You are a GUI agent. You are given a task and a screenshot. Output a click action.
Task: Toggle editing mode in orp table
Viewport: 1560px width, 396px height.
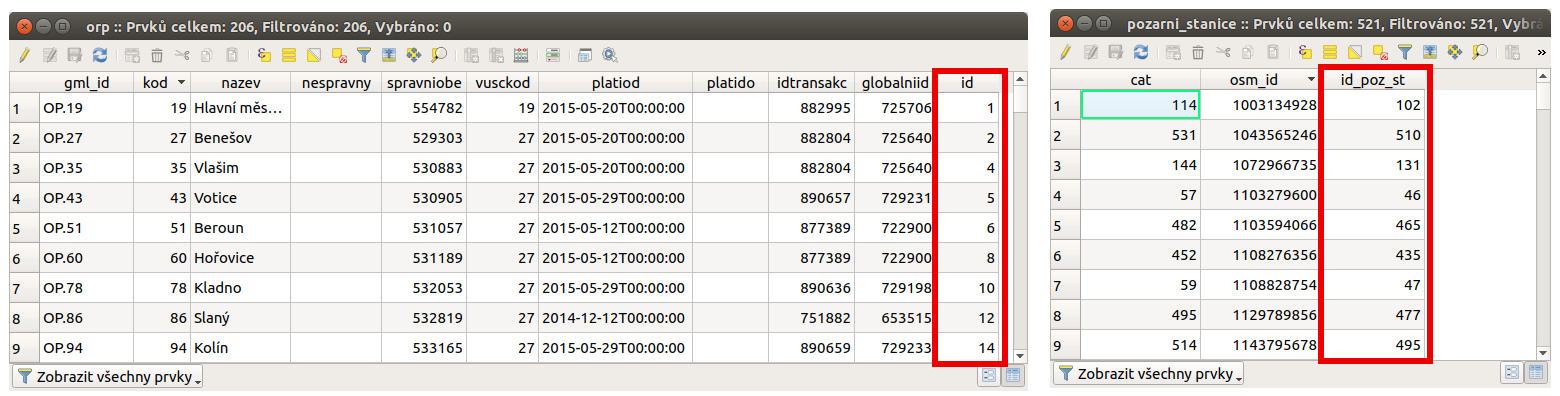(x=25, y=55)
